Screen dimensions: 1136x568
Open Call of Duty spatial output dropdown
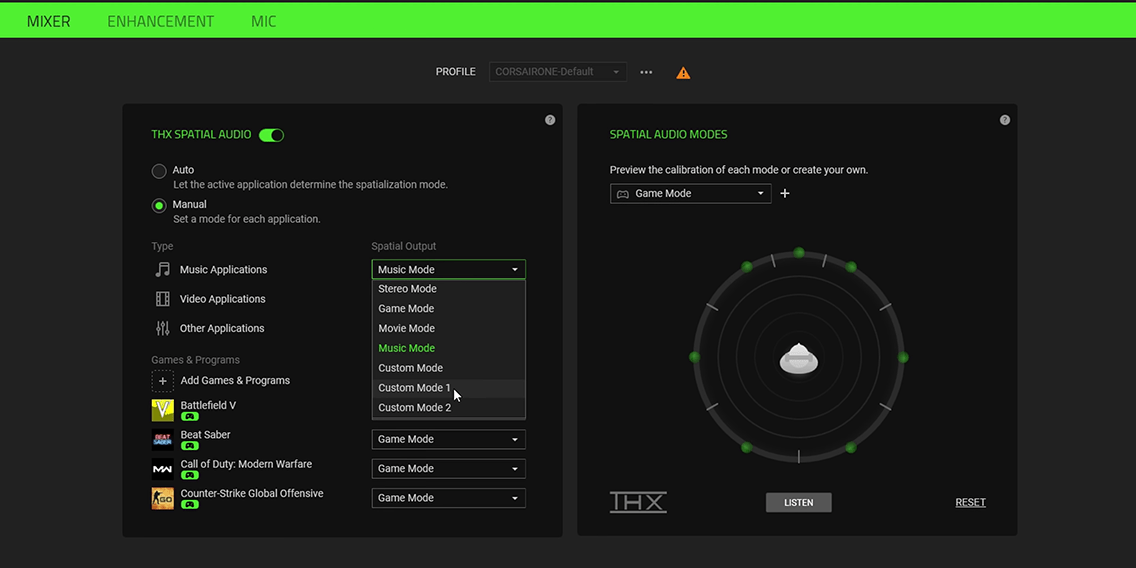point(448,469)
